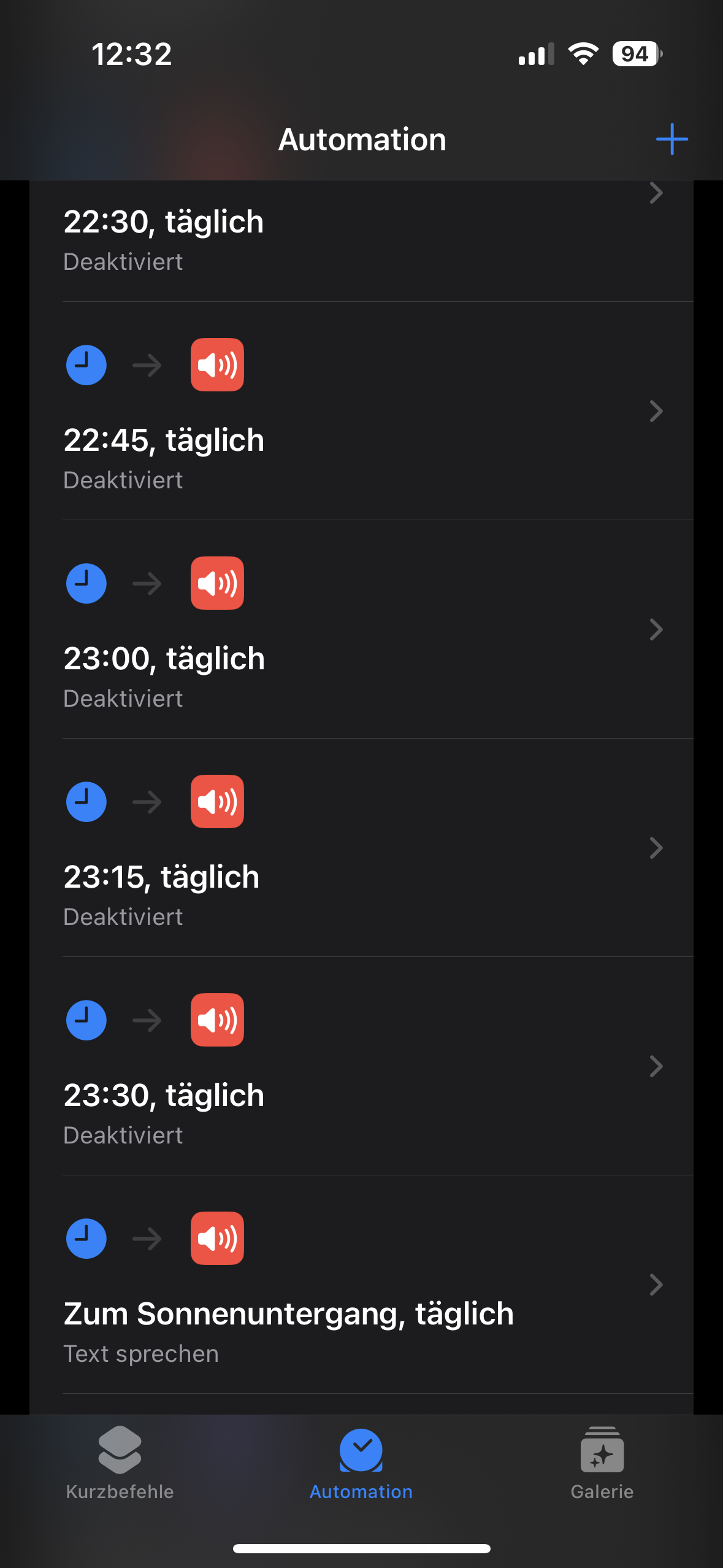This screenshot has width=723, height=1568.
Task: Expand the 22:45 täglich chevron
Action: pyautogui.click(x=656, y=411)
